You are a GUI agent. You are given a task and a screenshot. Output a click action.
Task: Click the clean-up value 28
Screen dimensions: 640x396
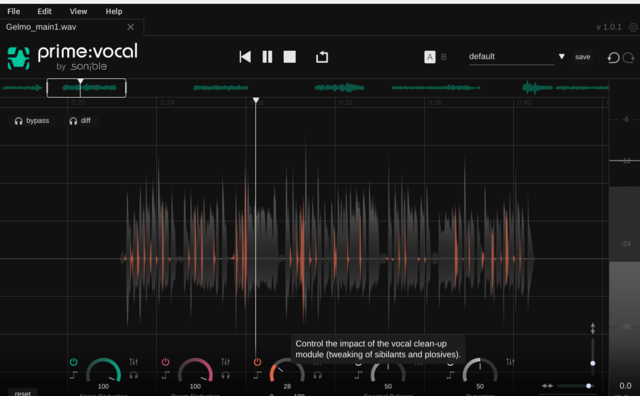coord(287,386)
